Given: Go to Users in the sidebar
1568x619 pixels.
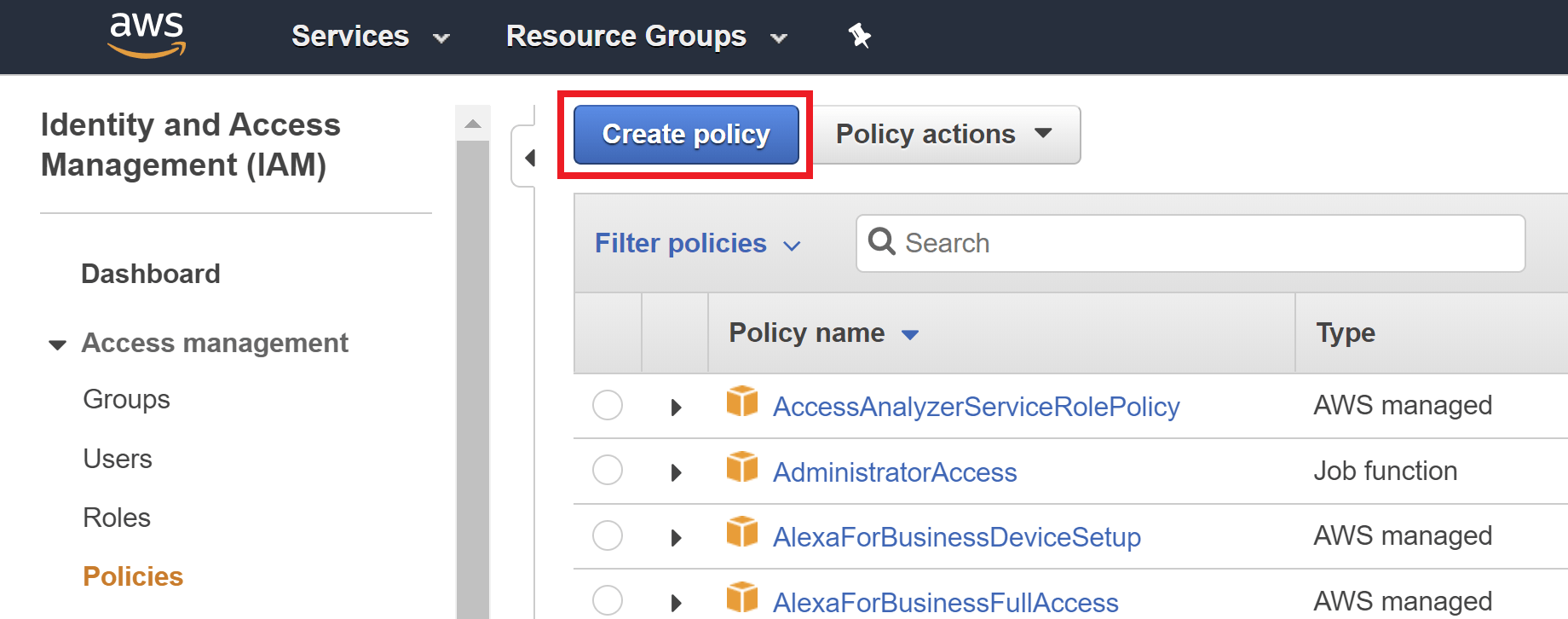Looking at the screenshot, I should (x=118, y=459).
